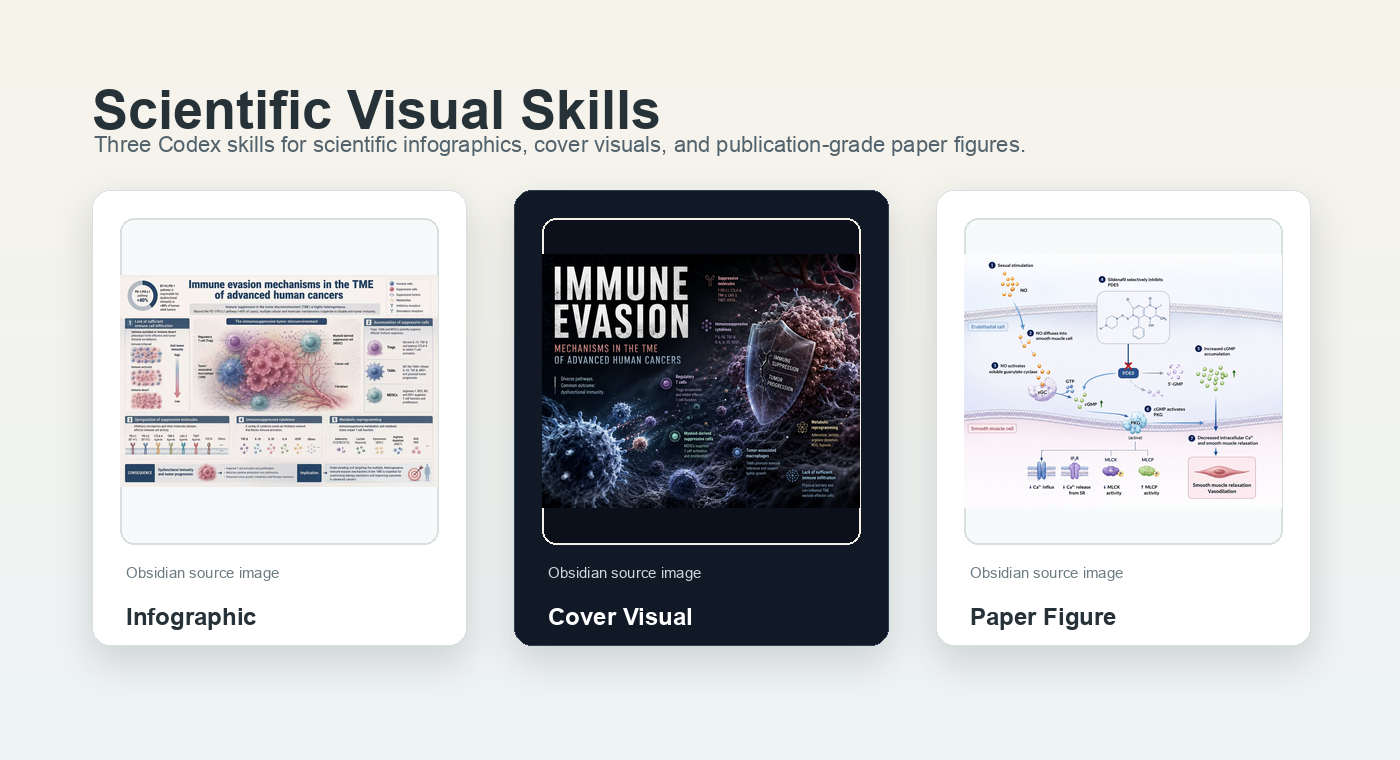
Task: Open the Immune Evasion cover visual thumbnail
Action: click(701, 381)
